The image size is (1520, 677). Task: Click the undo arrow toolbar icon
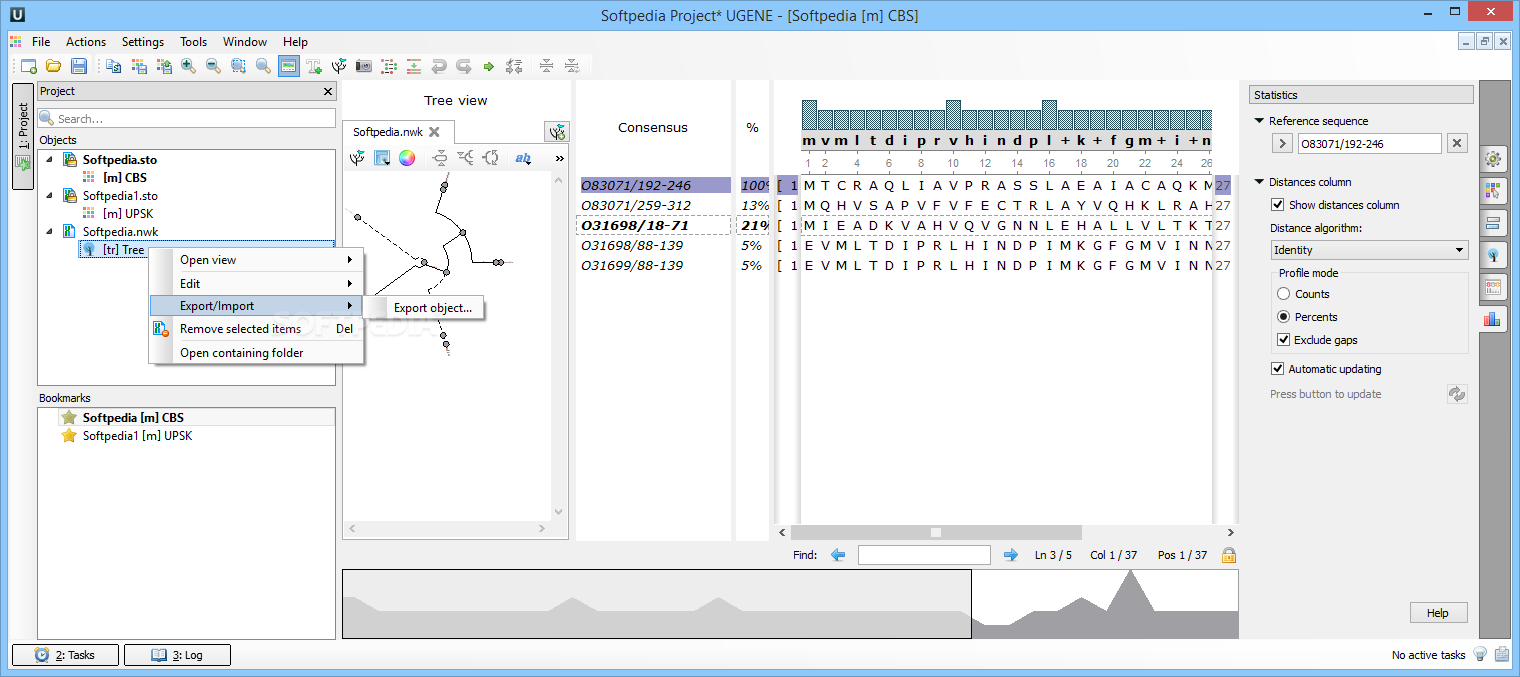439,66
